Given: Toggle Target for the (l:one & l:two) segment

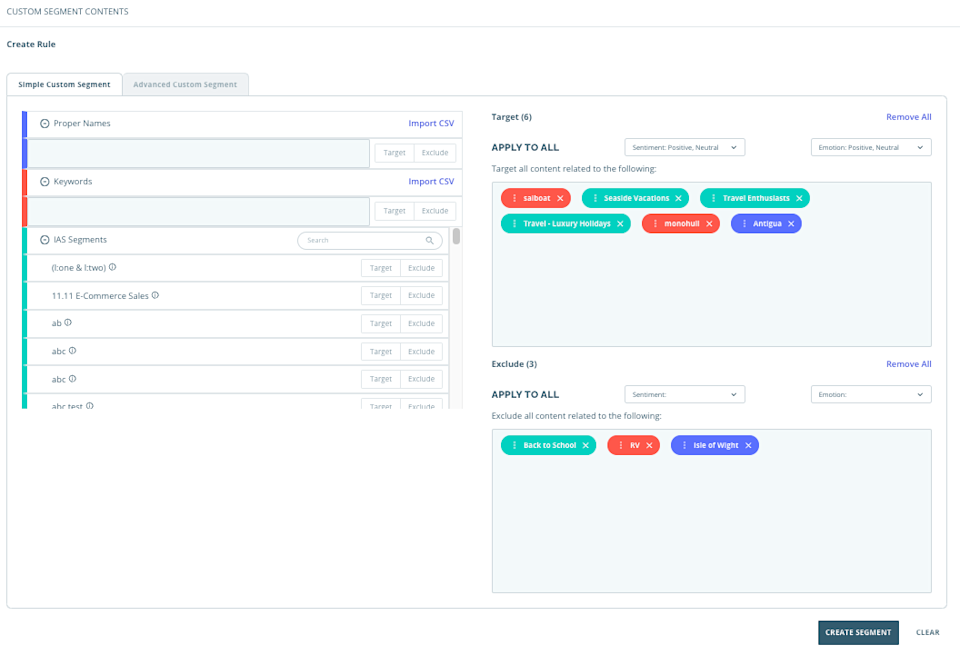Looking at the screenshot, I should coord(380,267).
